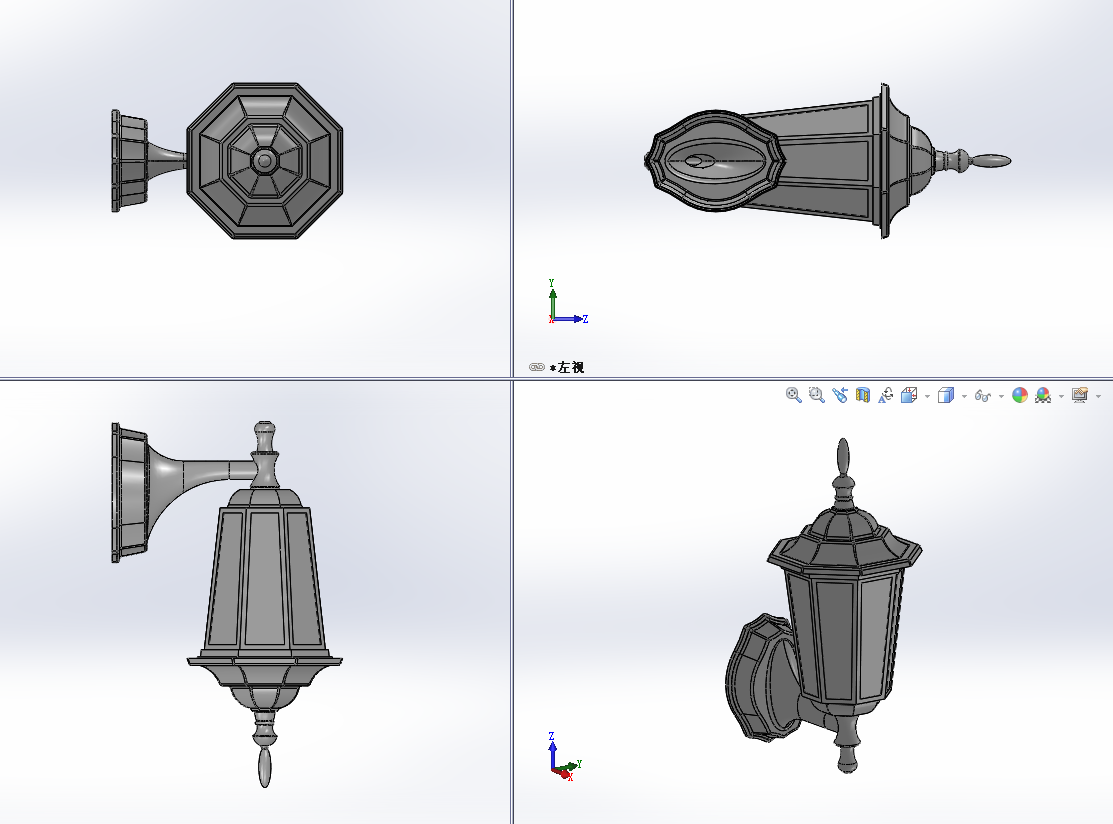Click the Dynamic Annotation Views icon
The height and width of the screenshot is (824, 1113).
click(886, 395)
